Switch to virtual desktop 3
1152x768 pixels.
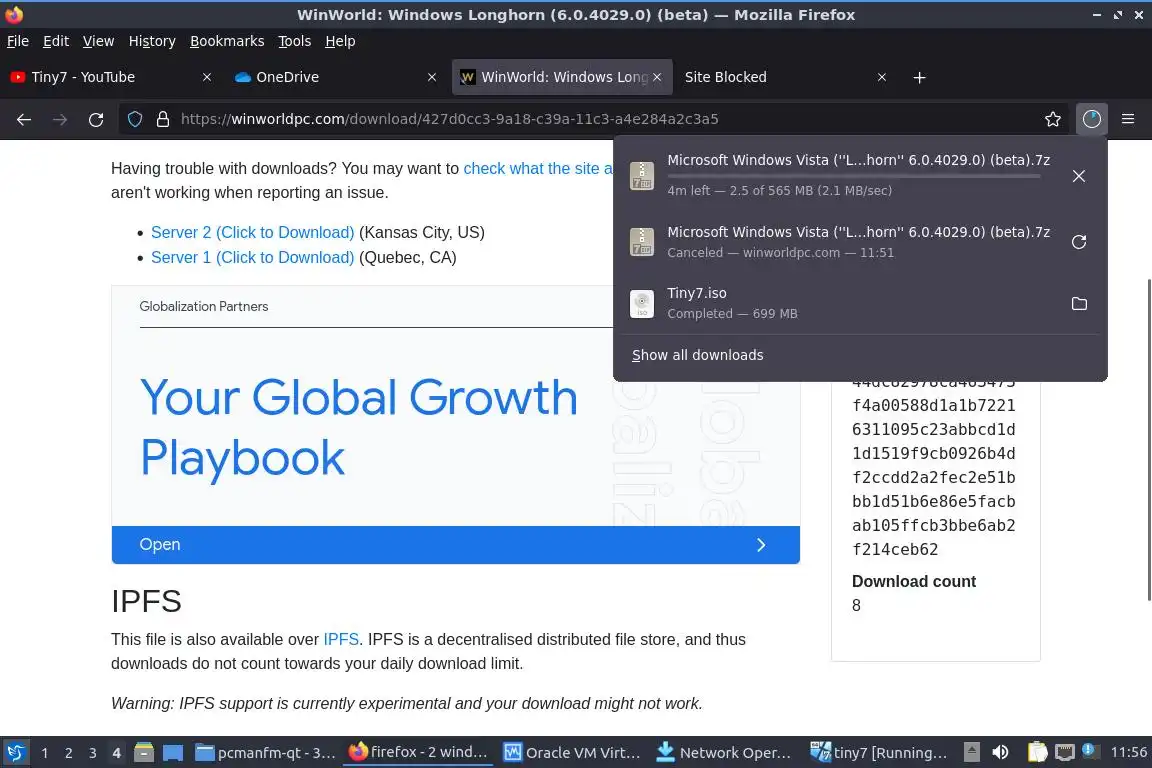pyautogui.click(x=93, y=753)
